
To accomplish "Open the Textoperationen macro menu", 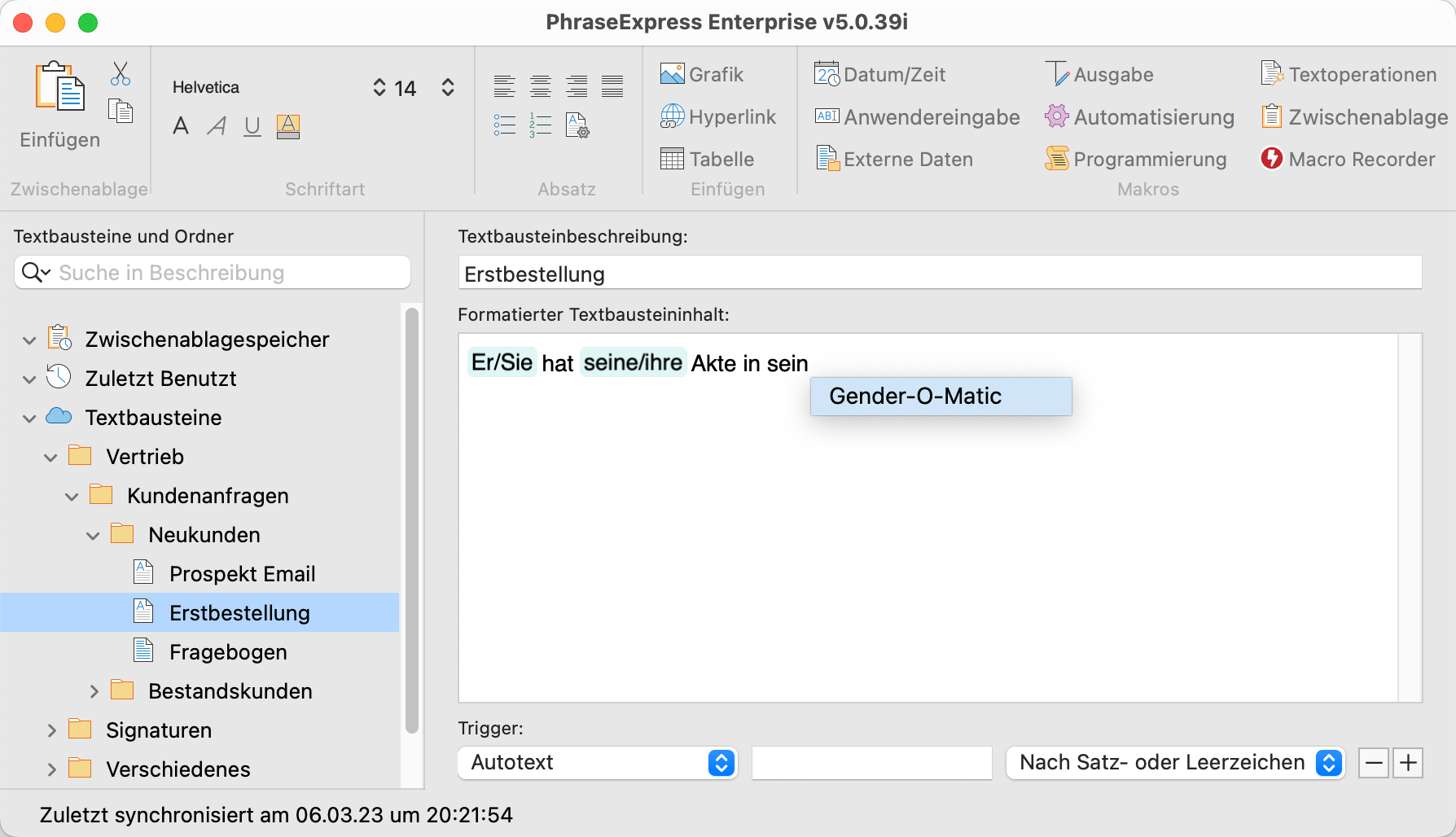I will point(1349,74).
